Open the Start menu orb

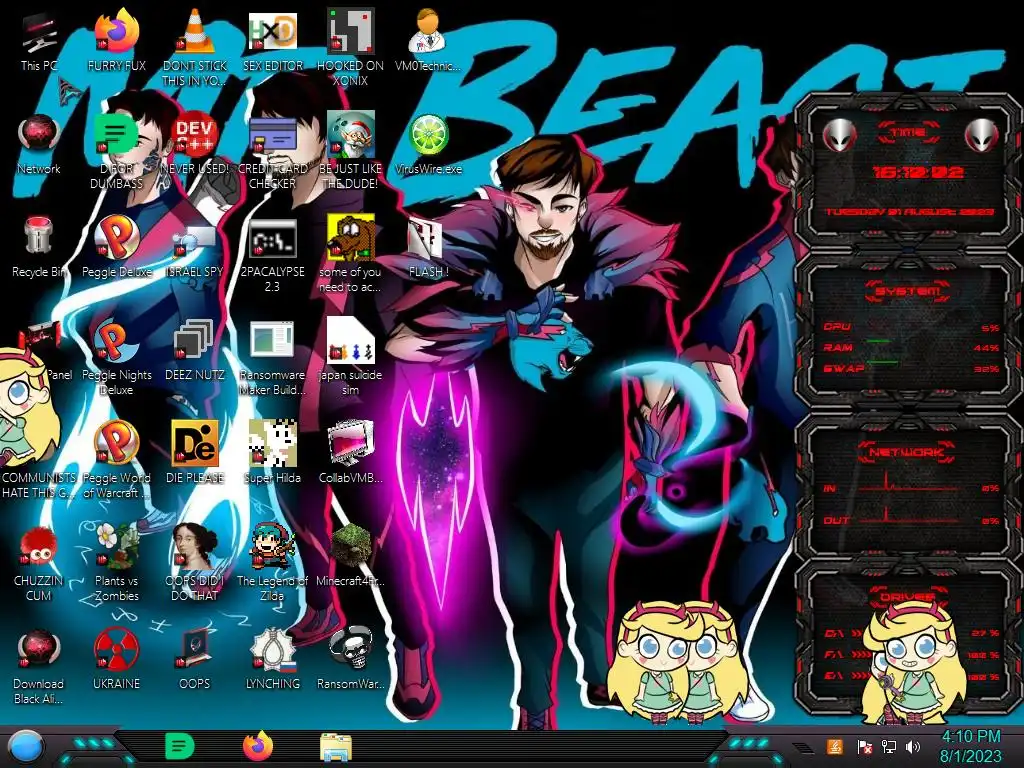[26, 746]
